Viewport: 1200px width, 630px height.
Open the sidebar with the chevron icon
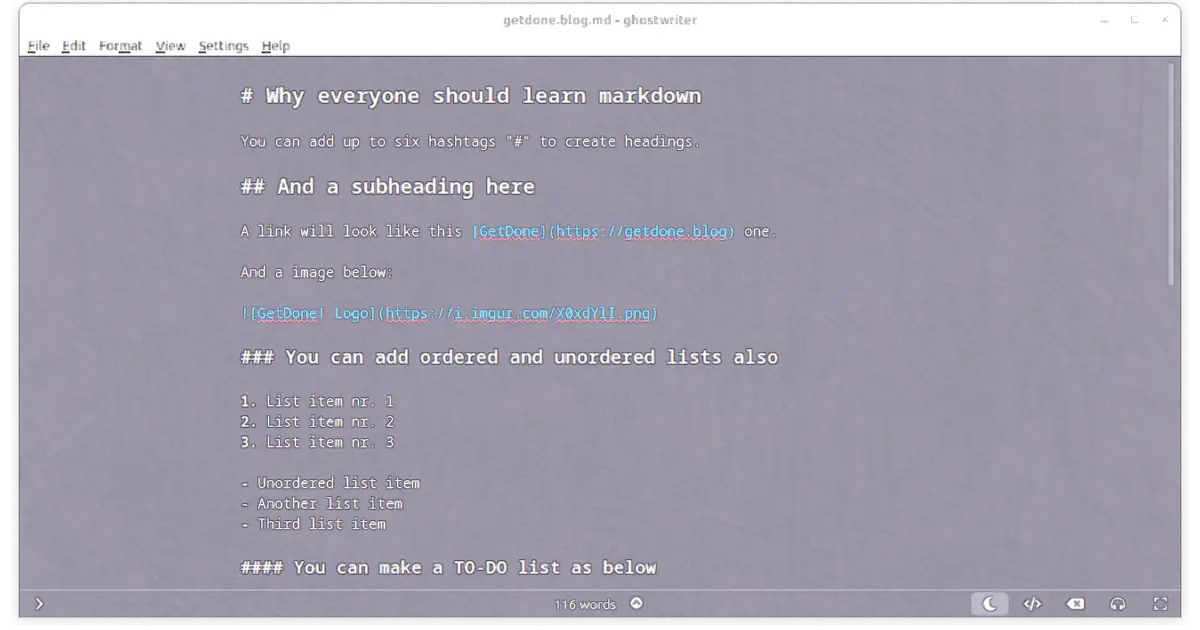click(39, 604)
